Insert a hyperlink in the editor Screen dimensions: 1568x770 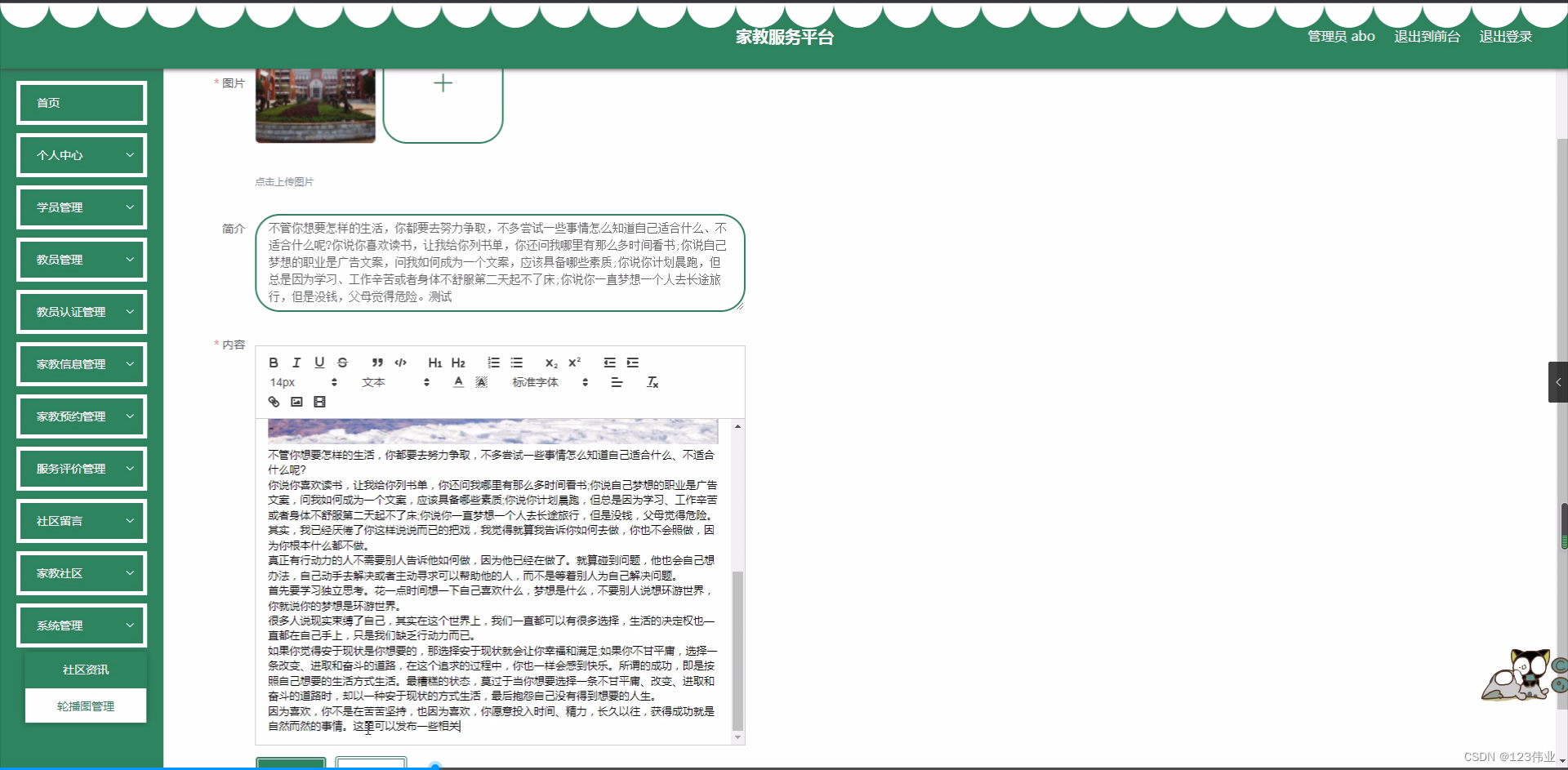(274, 402)
